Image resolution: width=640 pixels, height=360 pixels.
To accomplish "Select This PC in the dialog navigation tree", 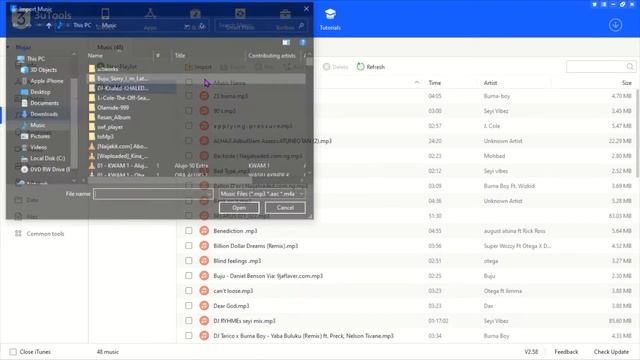I will coord(36,59).
